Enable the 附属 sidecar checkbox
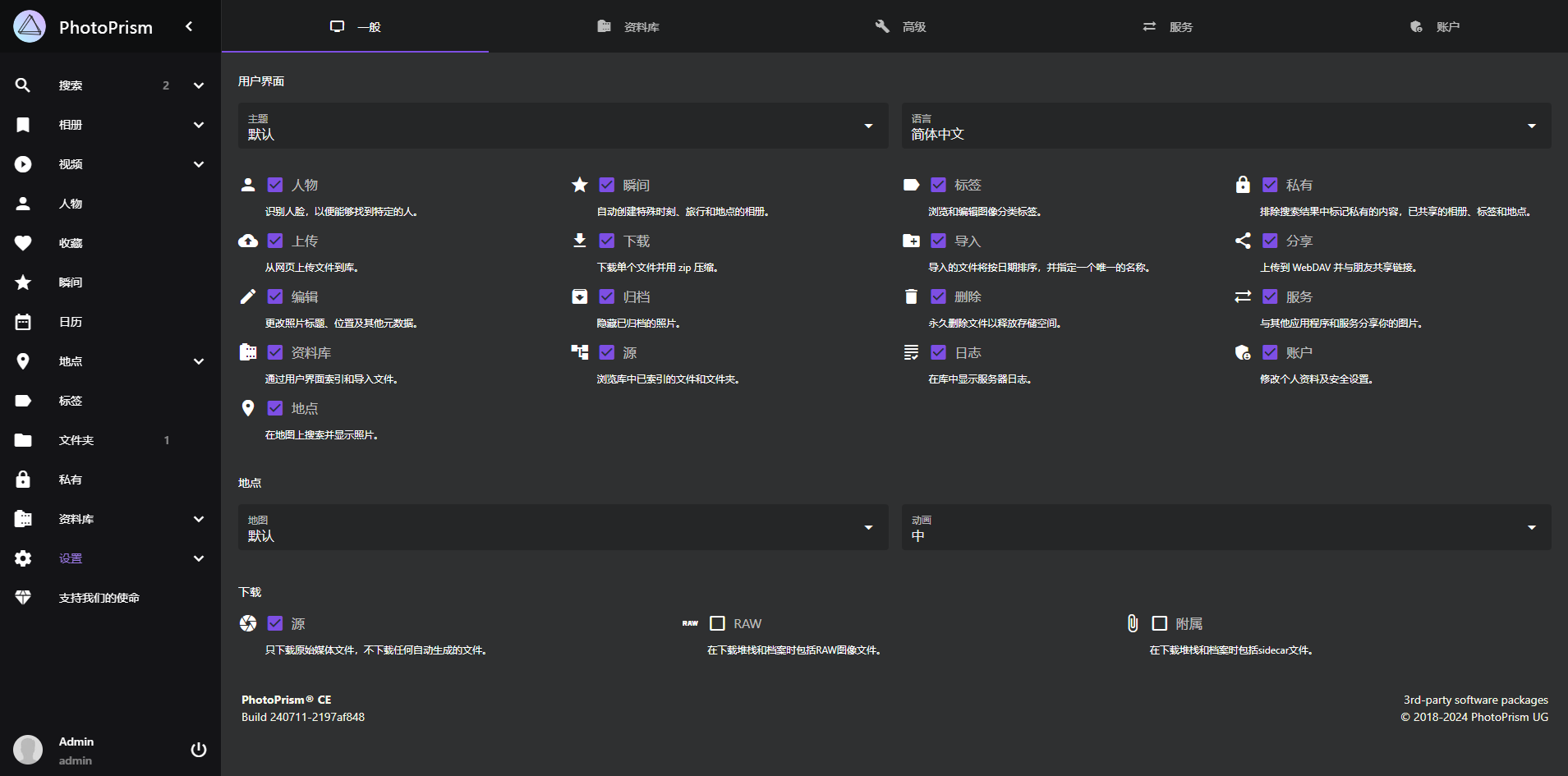Screen dimensions: 1568x776 pyautogui.click(x=1159, y=623)
